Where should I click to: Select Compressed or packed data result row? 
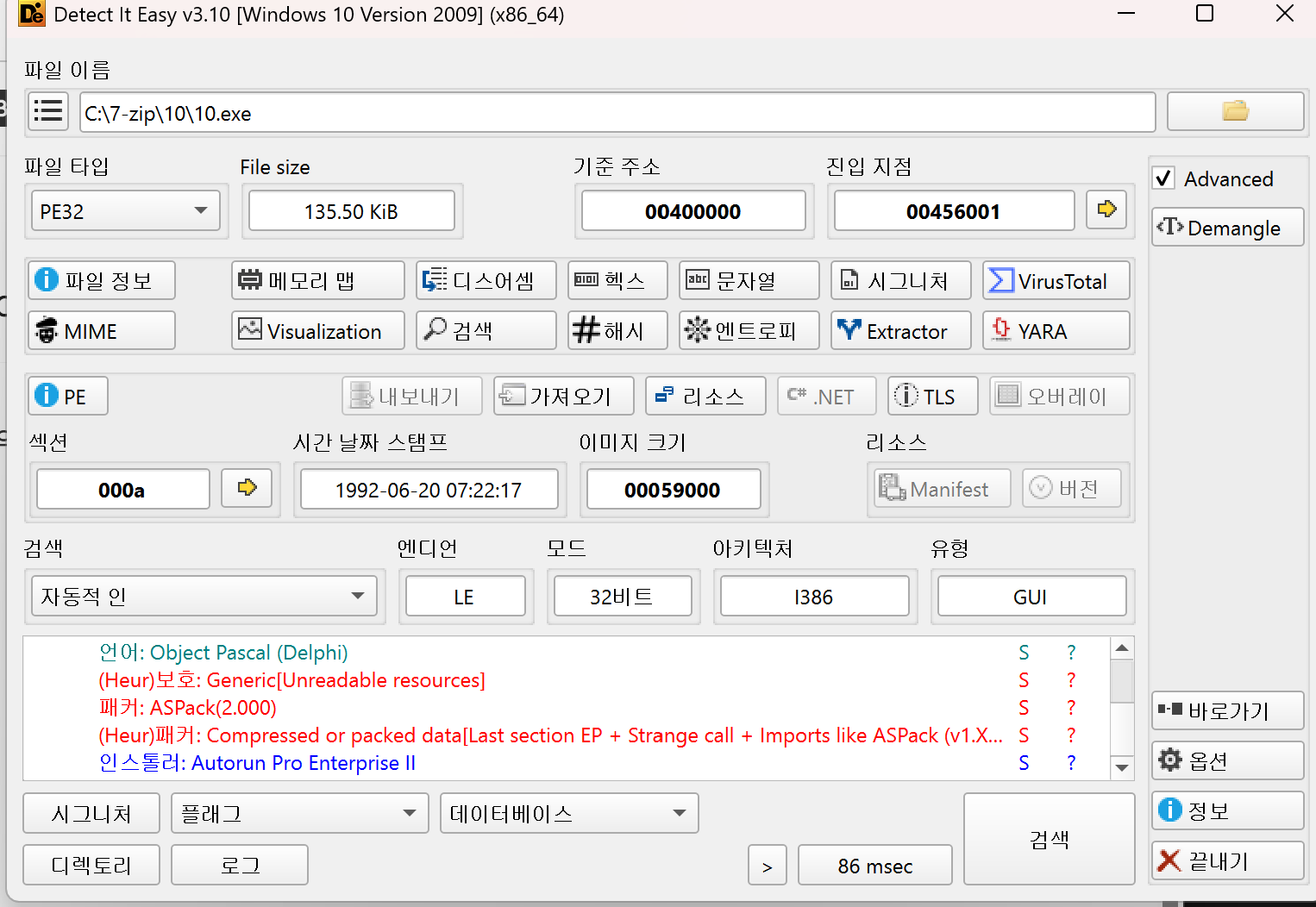550,735
